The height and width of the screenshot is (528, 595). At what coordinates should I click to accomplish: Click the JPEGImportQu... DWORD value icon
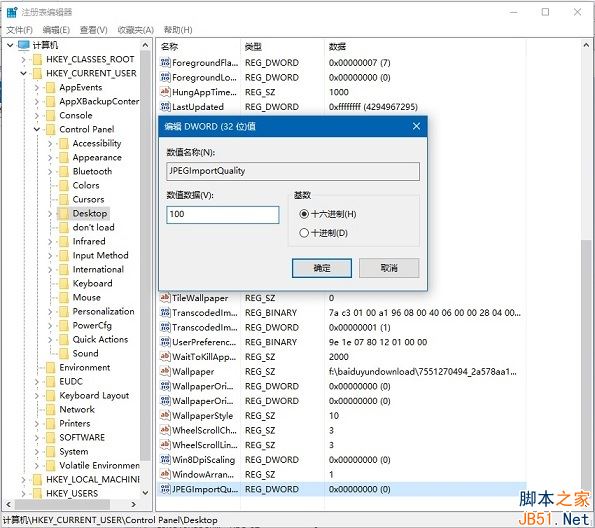coord(165,489)
